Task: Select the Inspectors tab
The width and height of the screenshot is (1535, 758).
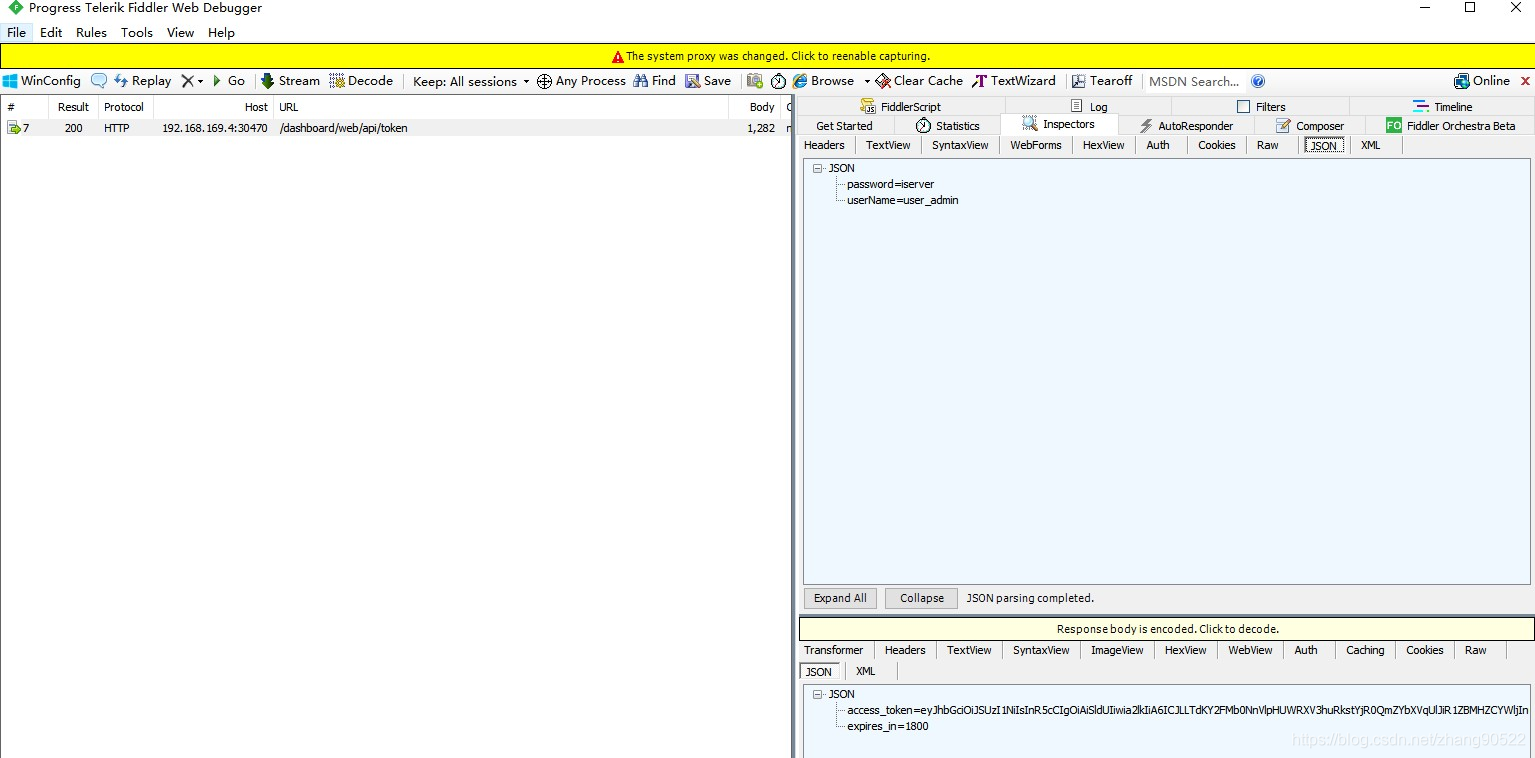Action: 1058,125
